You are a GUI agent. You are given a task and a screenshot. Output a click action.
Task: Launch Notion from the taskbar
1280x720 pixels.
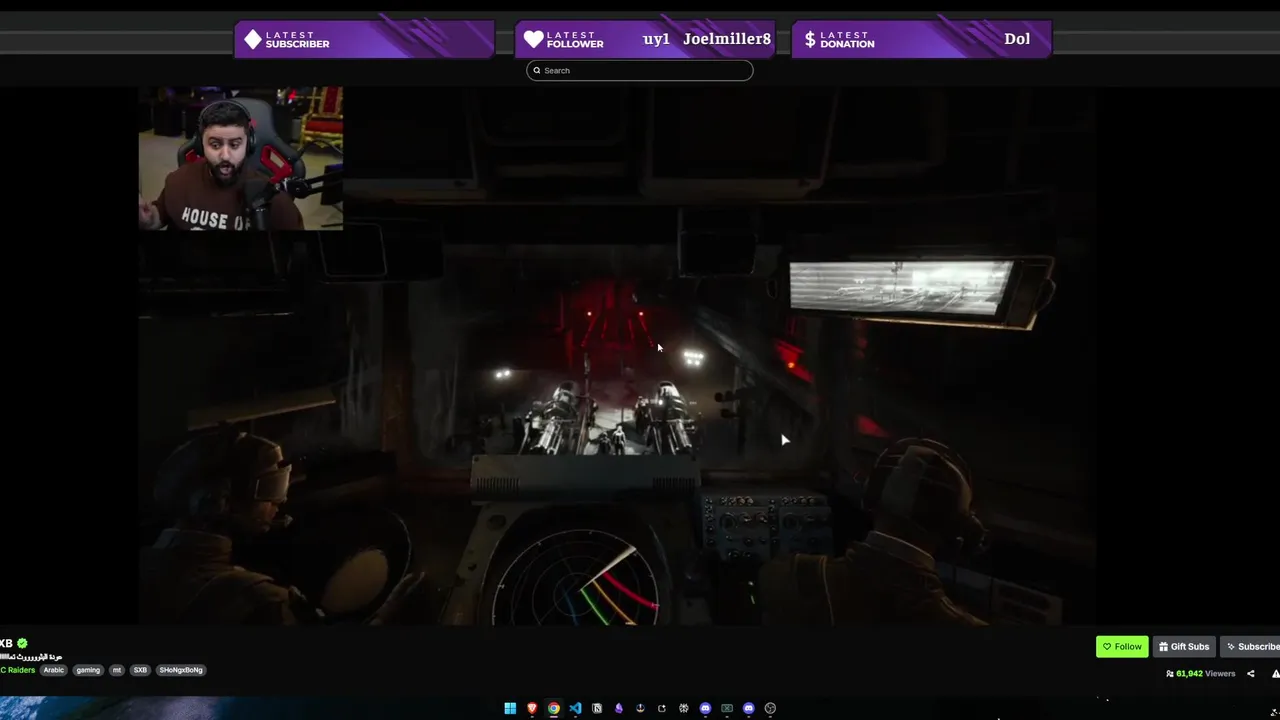pos(597,708)
